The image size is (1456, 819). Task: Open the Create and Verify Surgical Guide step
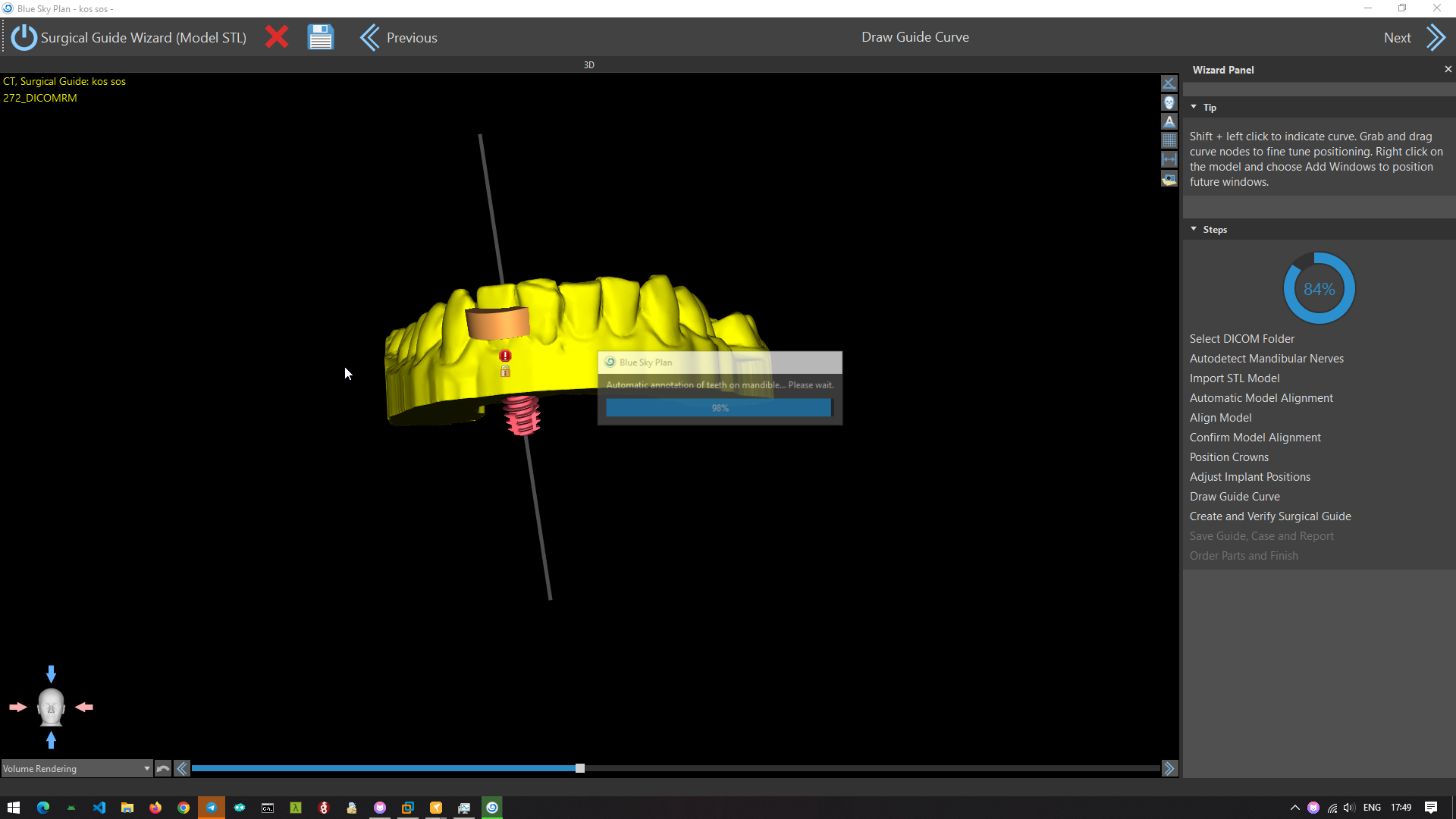tap(1269, 516)
